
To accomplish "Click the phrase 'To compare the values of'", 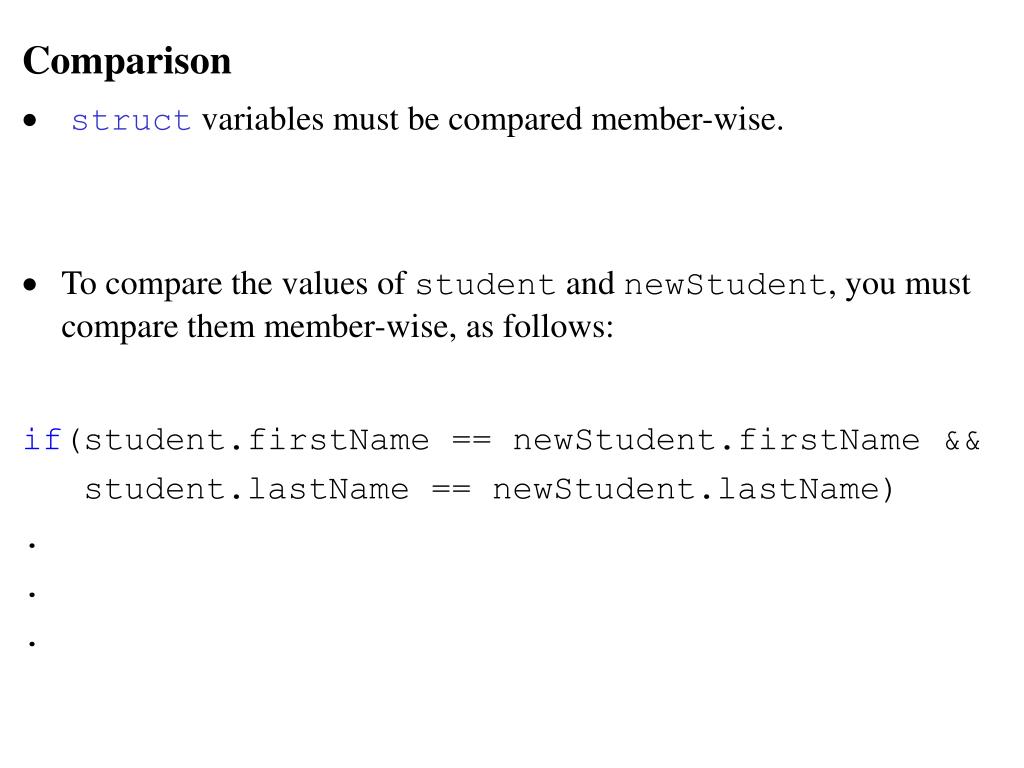I will click(234, 284).
